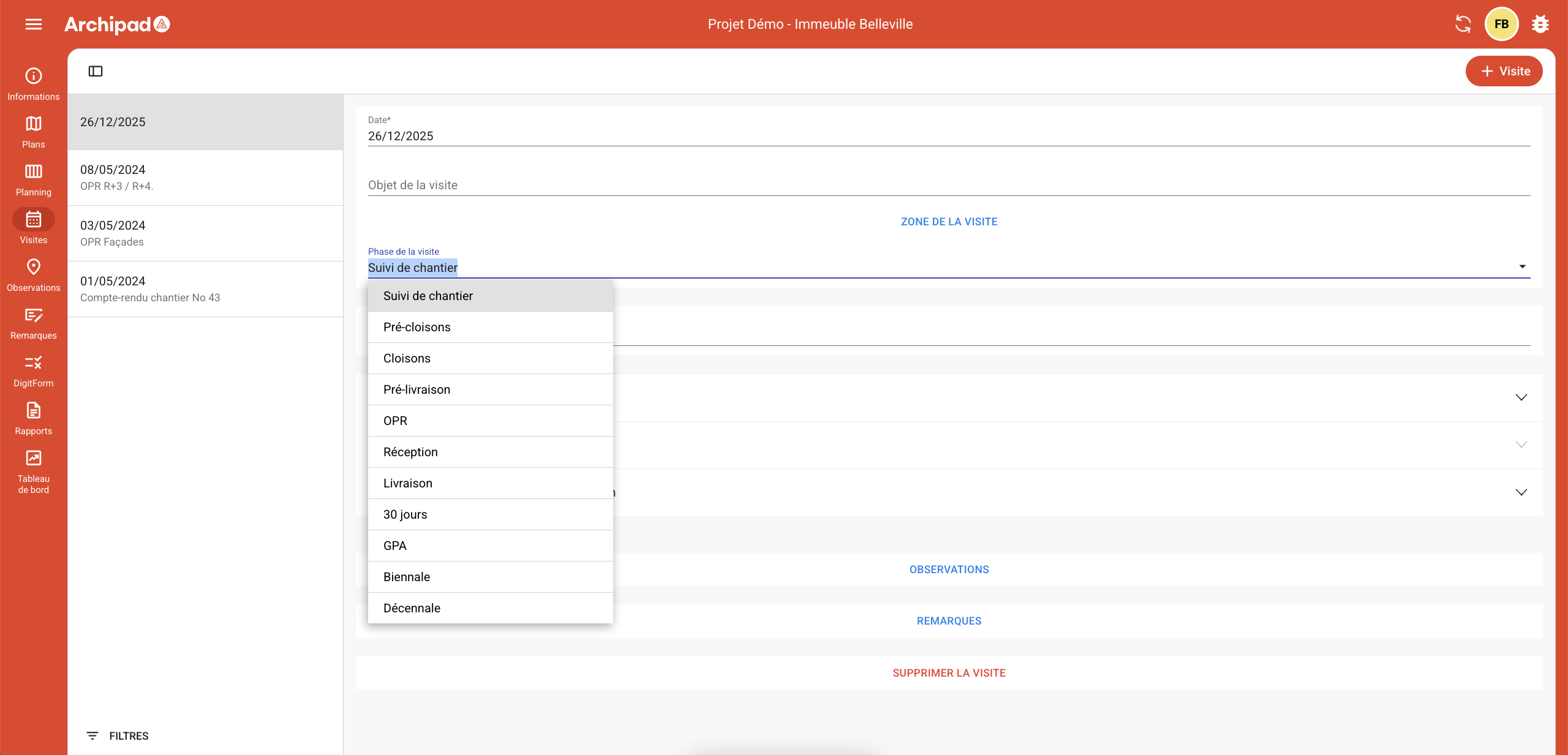Click the sync refresh icon
This screenshot has height=755, width=1568.
click(1463, 24)
